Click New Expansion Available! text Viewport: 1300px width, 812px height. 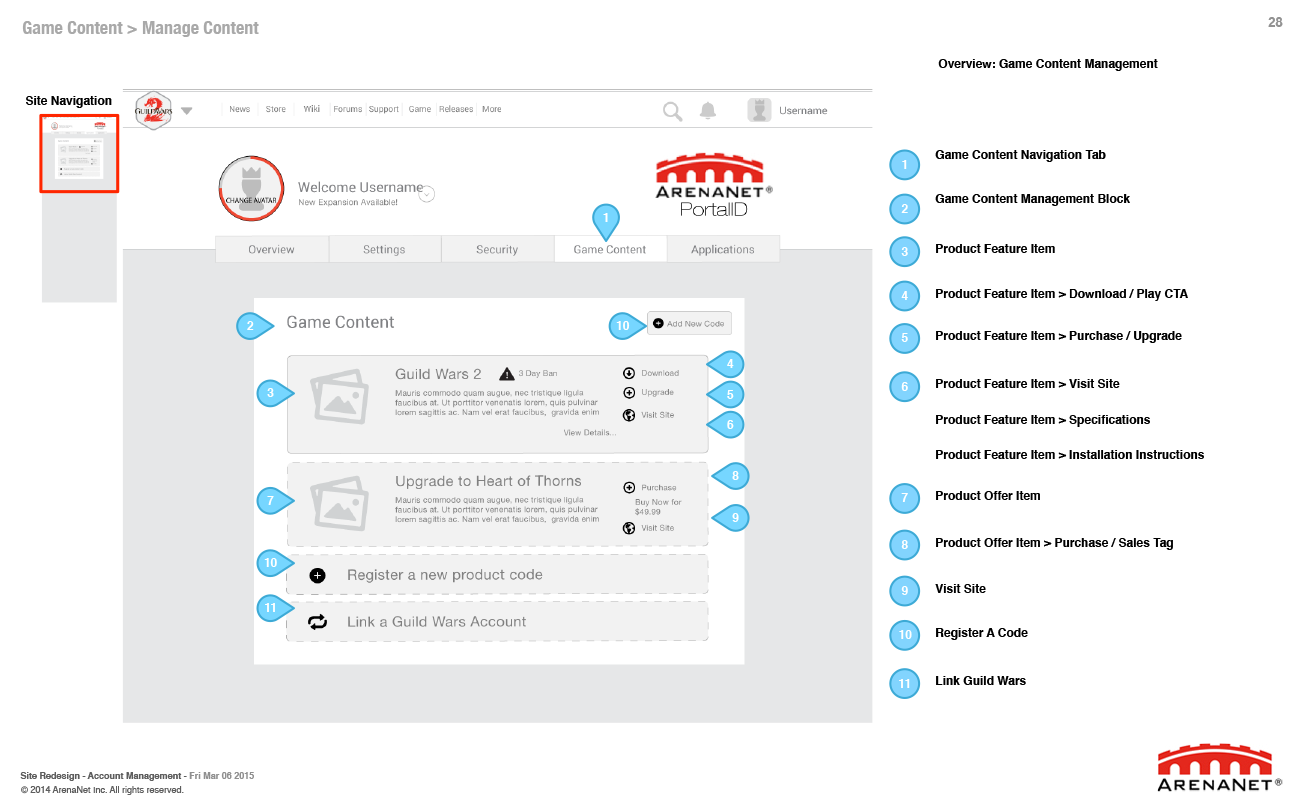pos(347,203)
